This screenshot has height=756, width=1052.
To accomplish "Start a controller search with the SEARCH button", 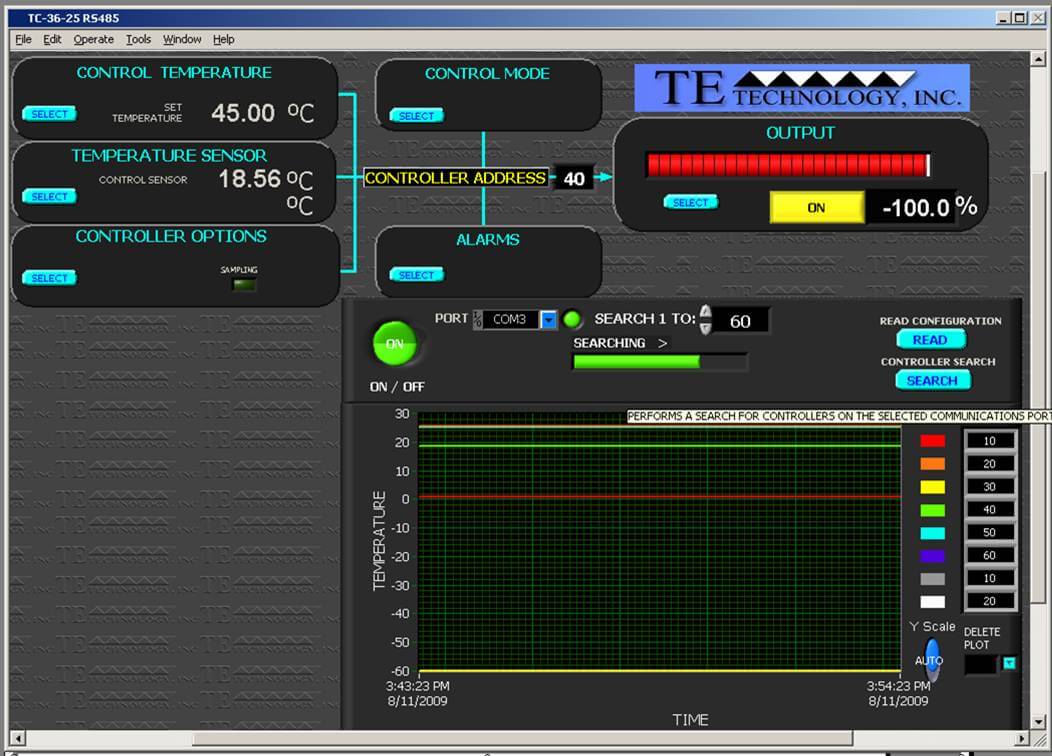I will tap(931, 380).
